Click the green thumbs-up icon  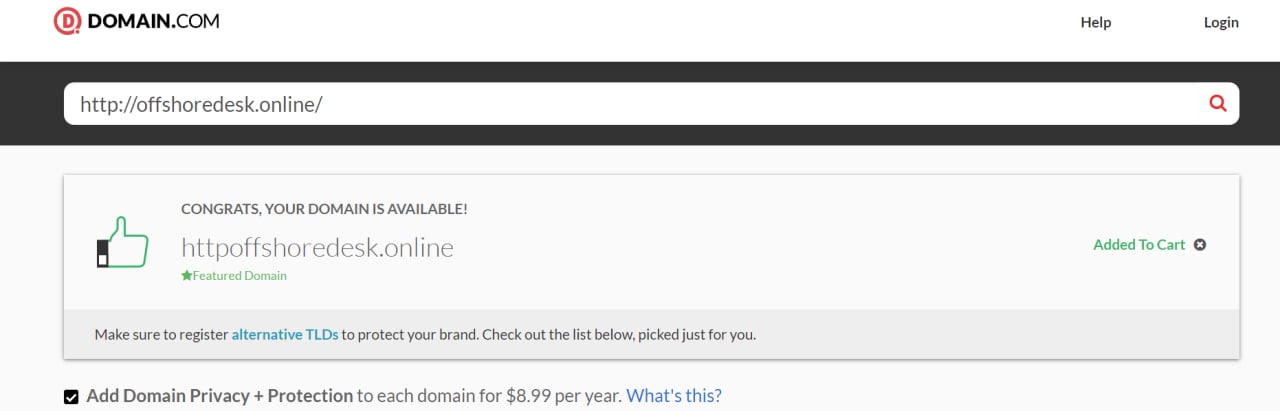[x=121, y=243]
